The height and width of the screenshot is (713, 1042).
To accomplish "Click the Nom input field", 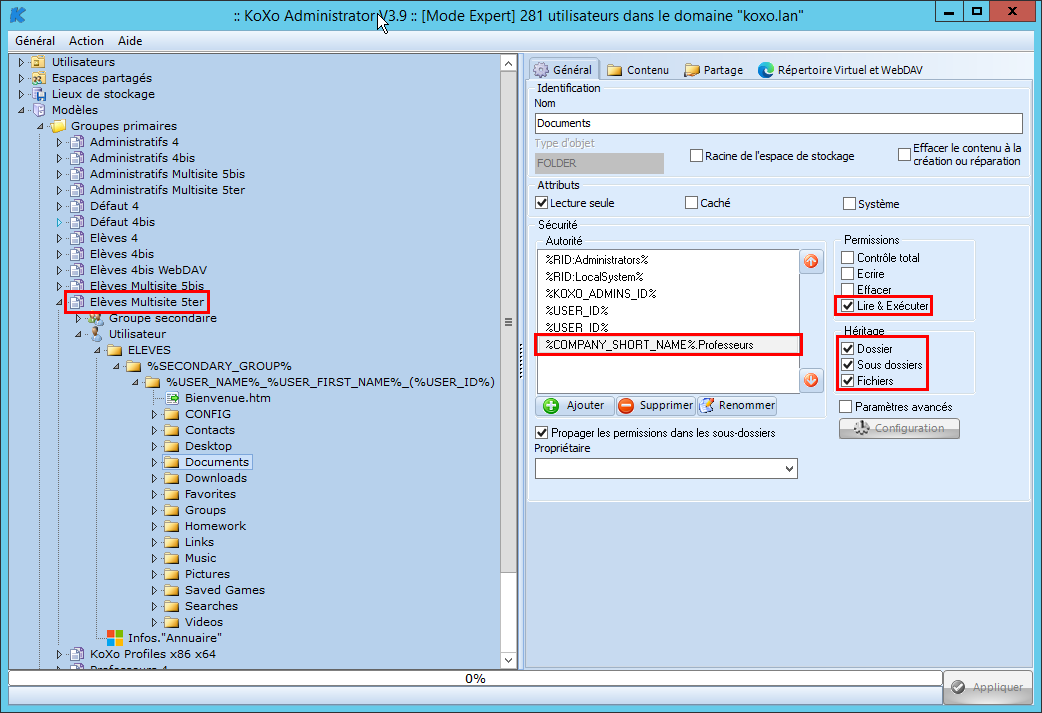I will click(x=778, y=123).
